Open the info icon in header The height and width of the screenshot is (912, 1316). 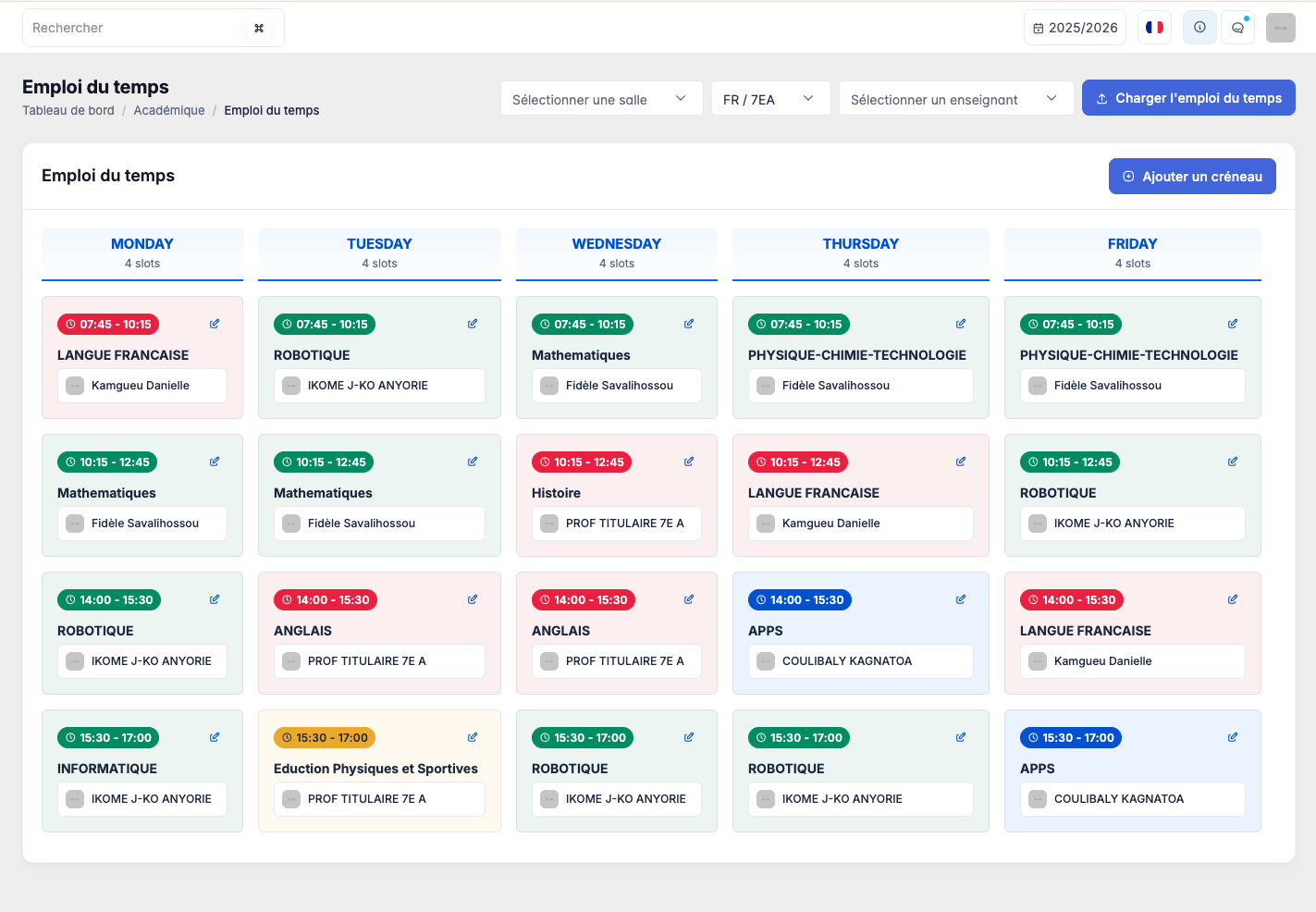pyautogui.click(x=1199, y=28)
